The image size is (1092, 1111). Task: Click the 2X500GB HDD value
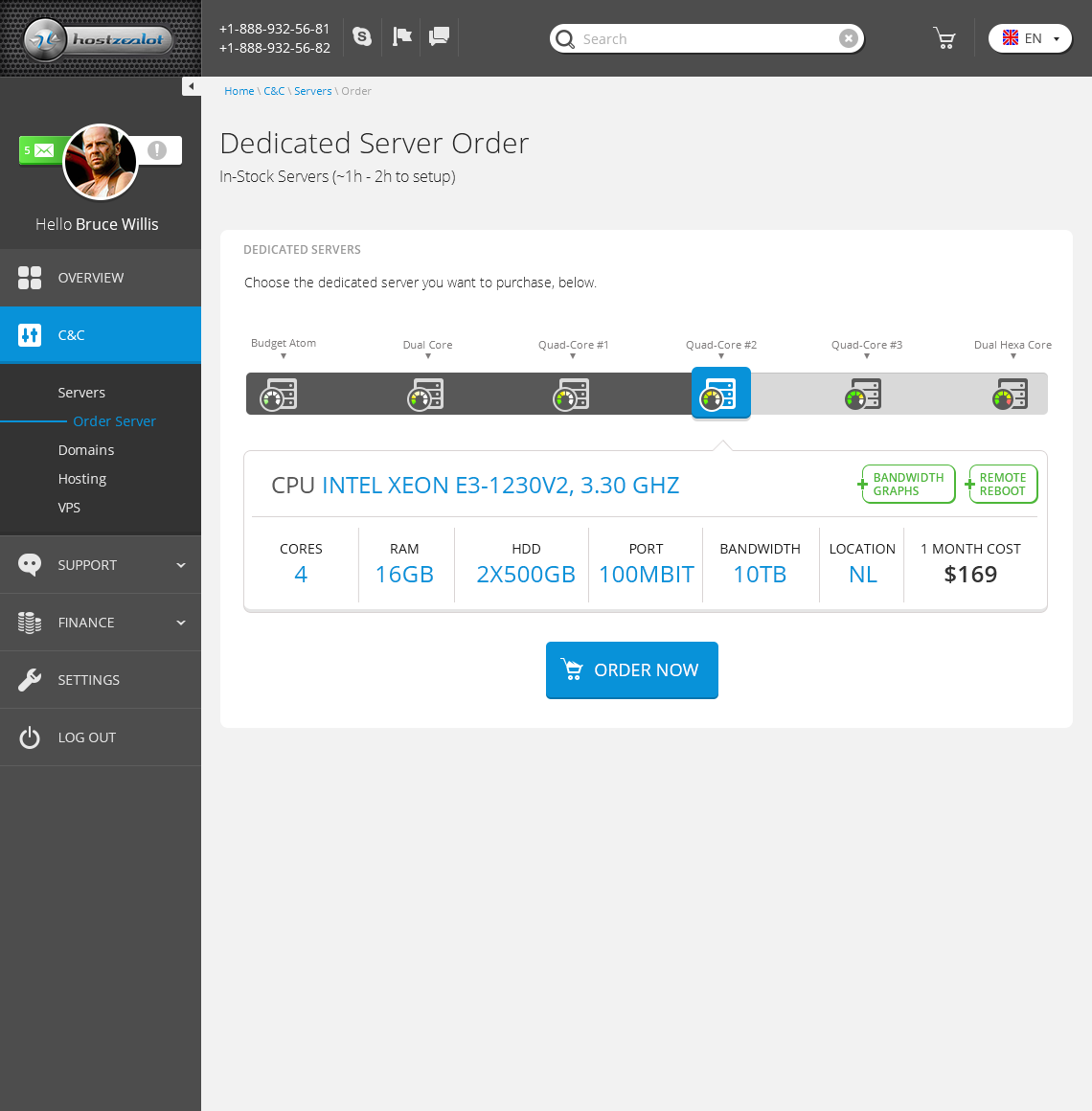tap(526, 575)
